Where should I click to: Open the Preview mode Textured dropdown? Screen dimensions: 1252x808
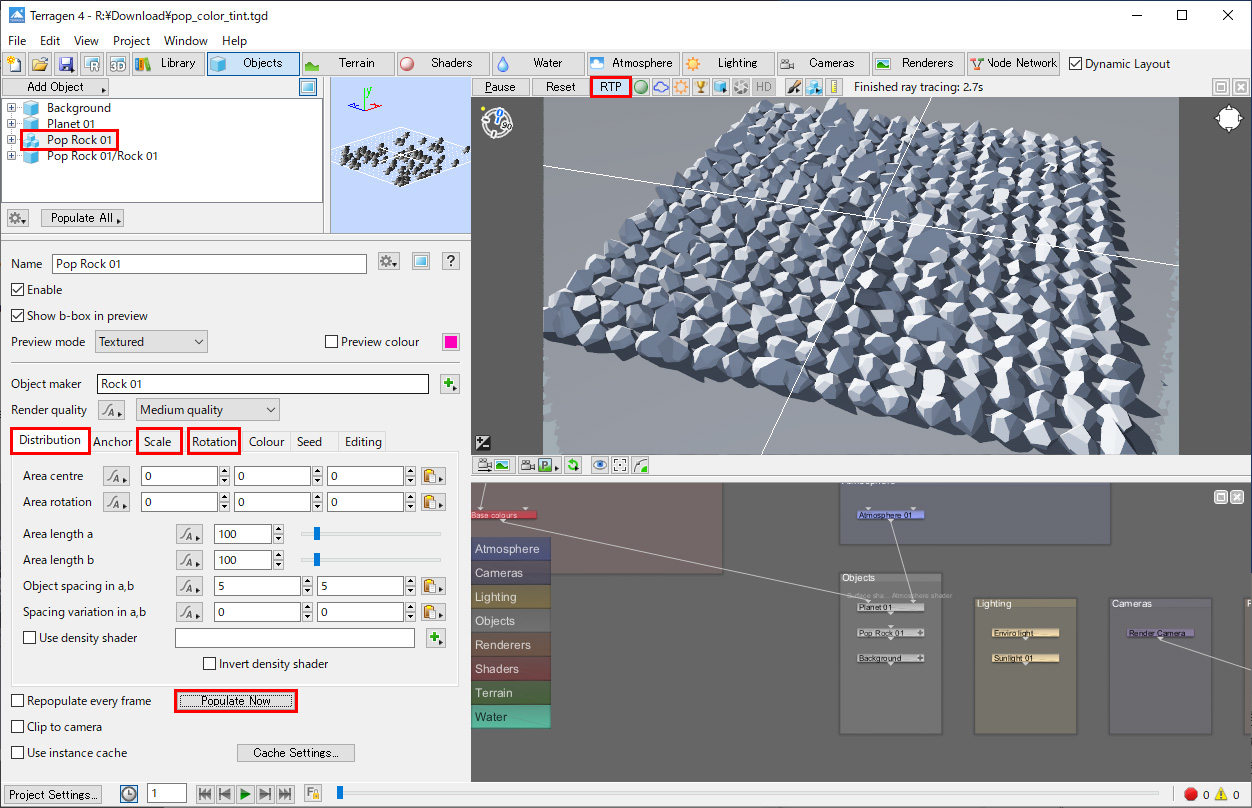click(x=151, y=342)
